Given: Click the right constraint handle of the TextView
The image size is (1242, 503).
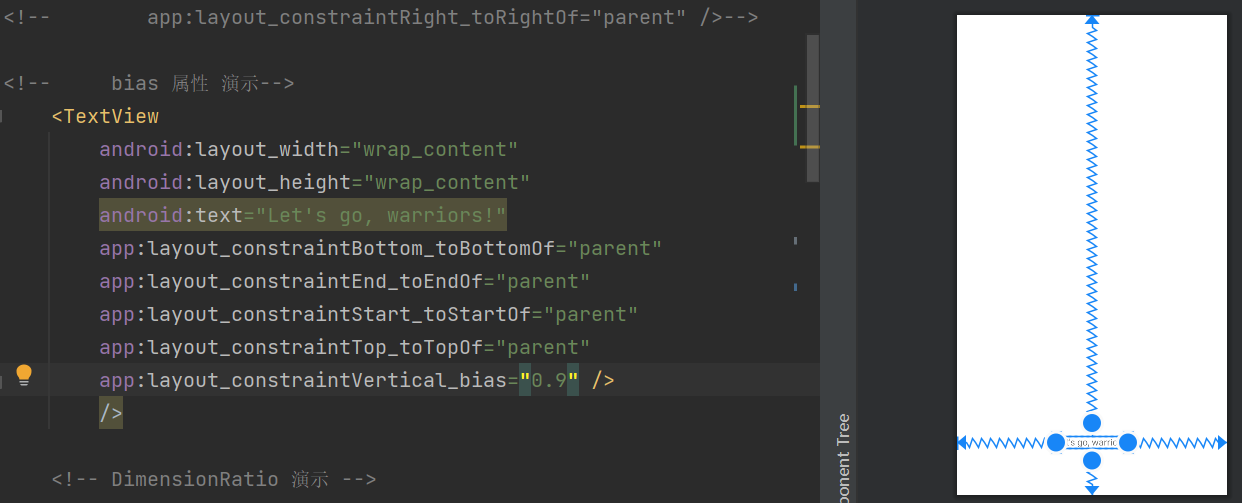Looking at the screenshot, I should pyautogui.click(x=1128, y=442).
